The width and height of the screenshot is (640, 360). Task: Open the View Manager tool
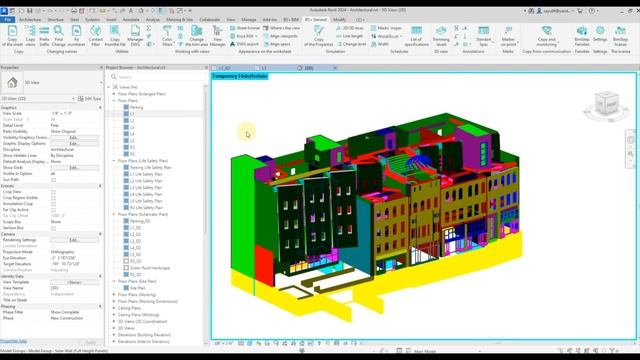tap(218, 35)
